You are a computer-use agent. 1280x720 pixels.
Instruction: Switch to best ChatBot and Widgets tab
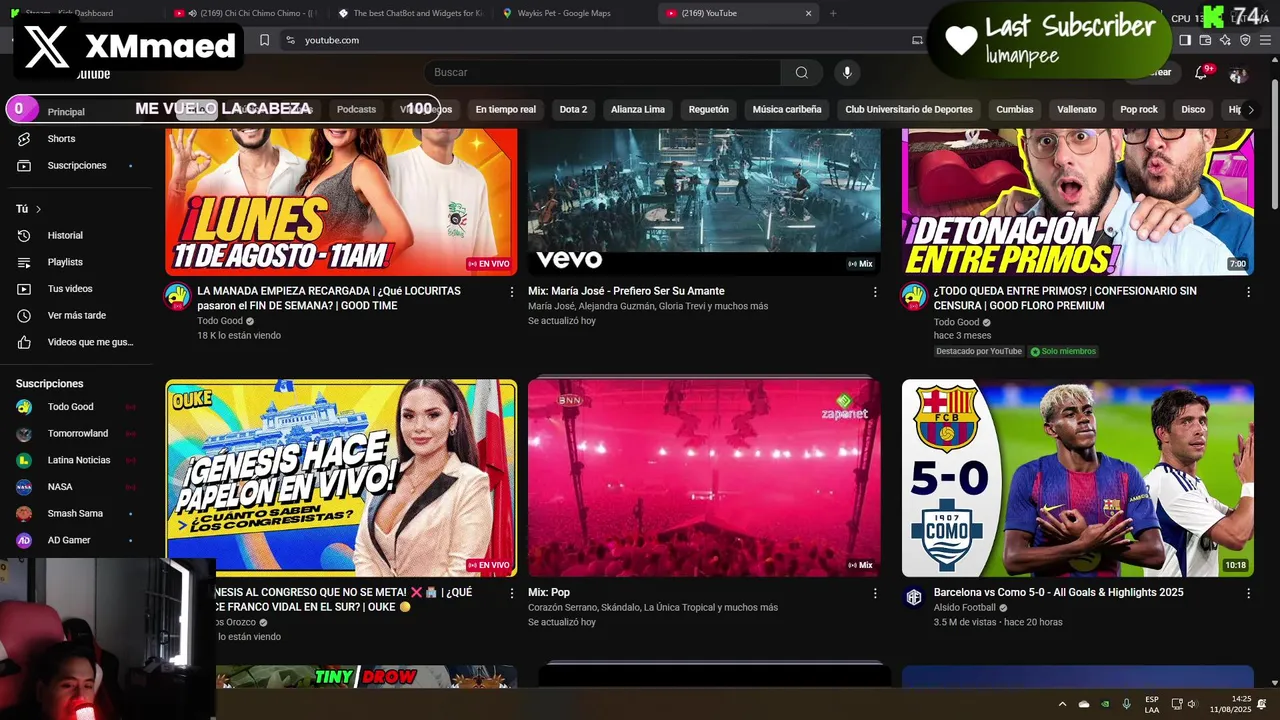(x=409, y=13)
